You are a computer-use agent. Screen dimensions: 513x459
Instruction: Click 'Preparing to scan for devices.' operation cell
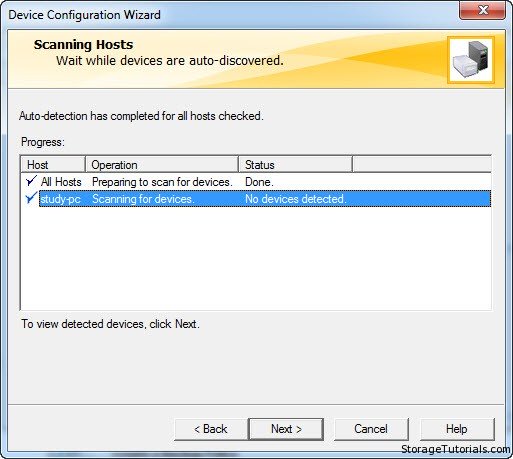162,182
